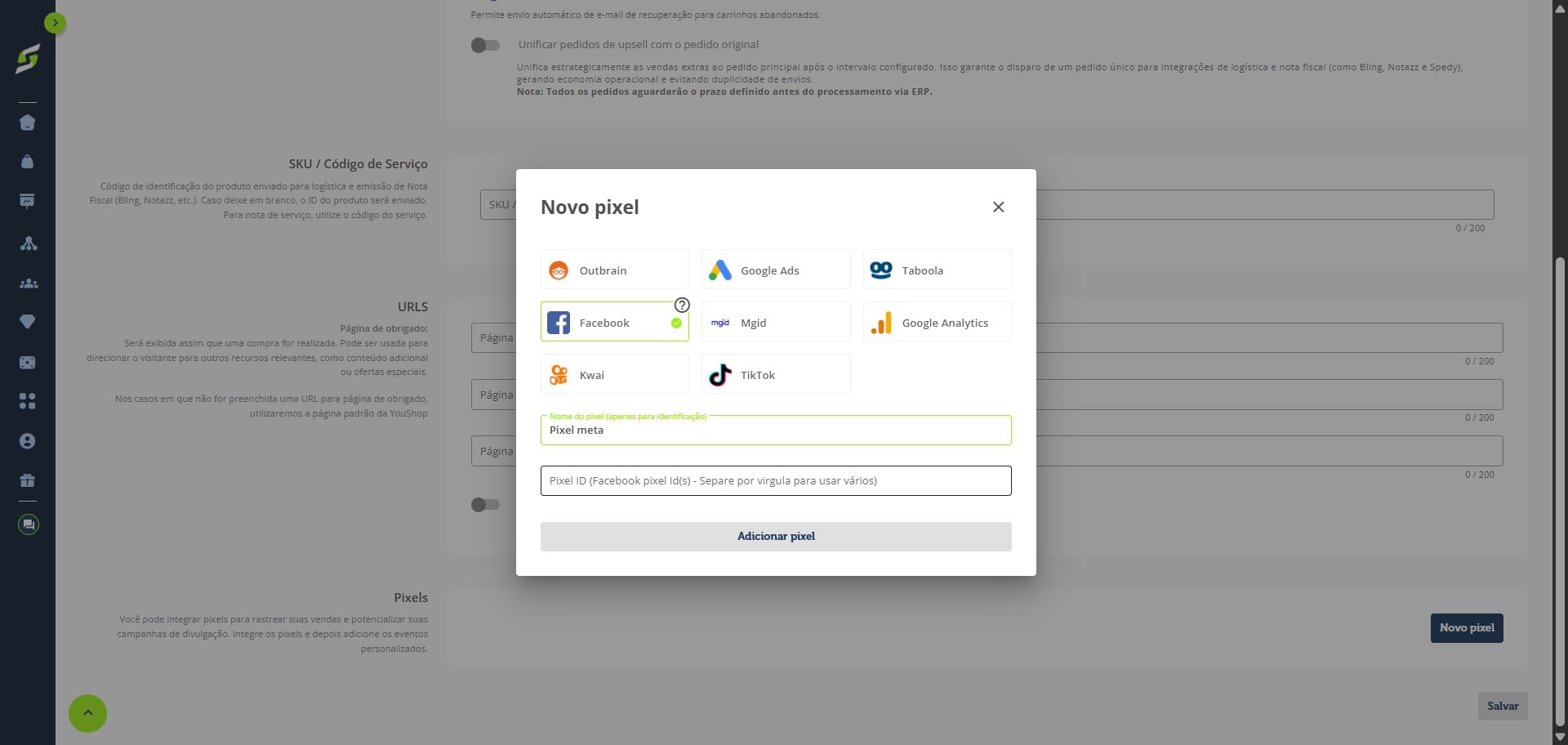Select the Outbrain pixel option

pyautogui.click(x=614, y=270)
